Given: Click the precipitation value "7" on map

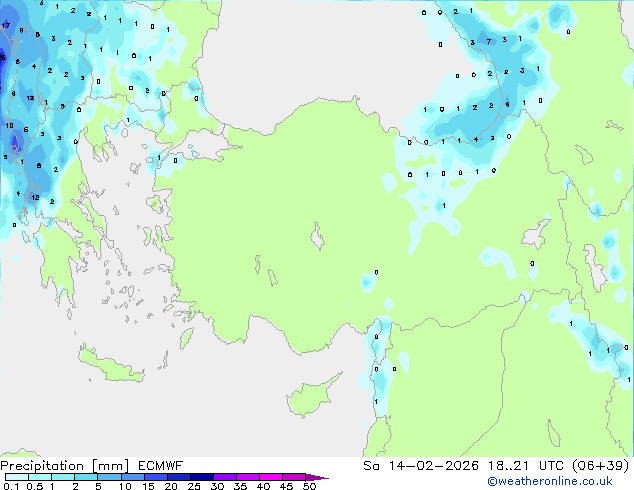Looking at the screenshot, I should (x=489, y=41).
